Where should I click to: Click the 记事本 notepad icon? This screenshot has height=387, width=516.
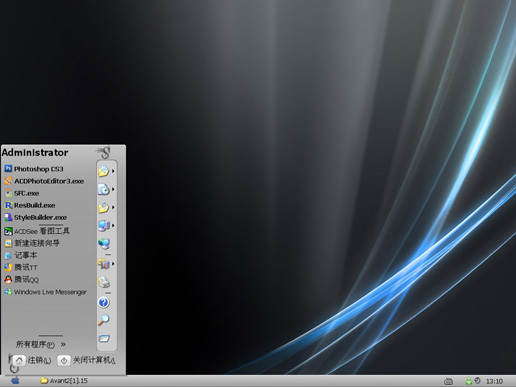(8, 255)
